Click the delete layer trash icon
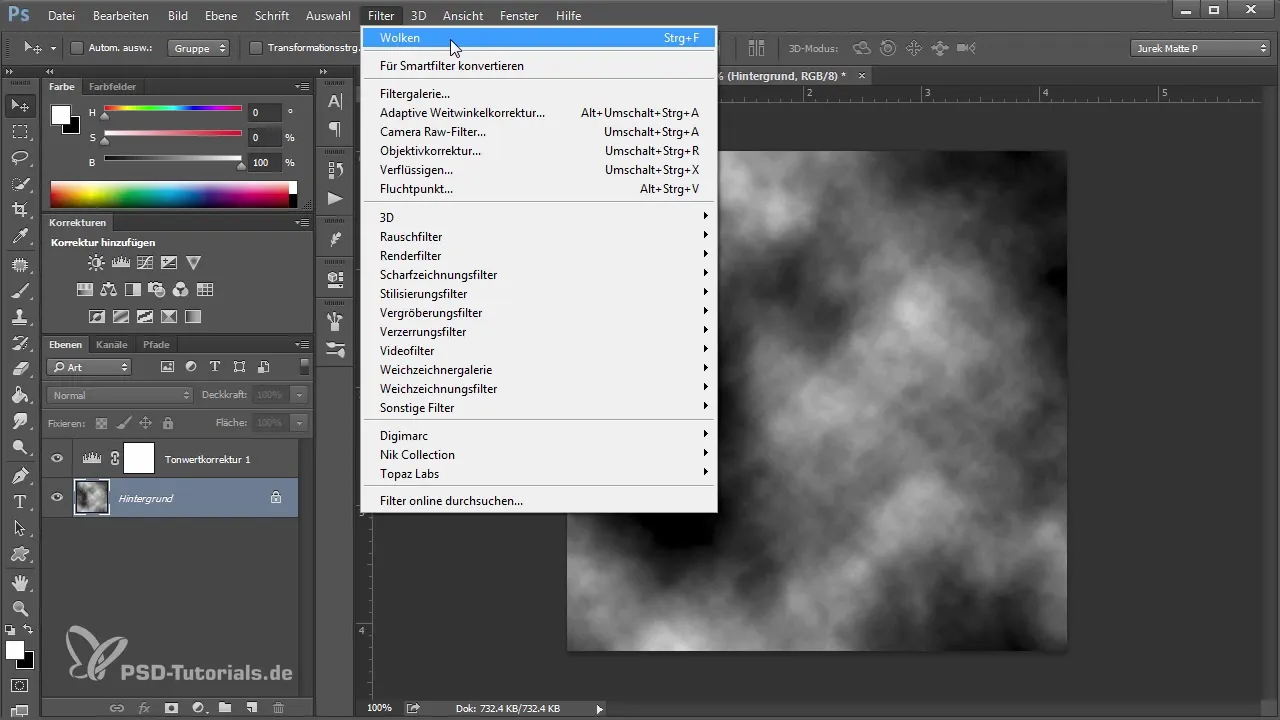The width and height of the screenshot is (1280, 720). point(278,708)
